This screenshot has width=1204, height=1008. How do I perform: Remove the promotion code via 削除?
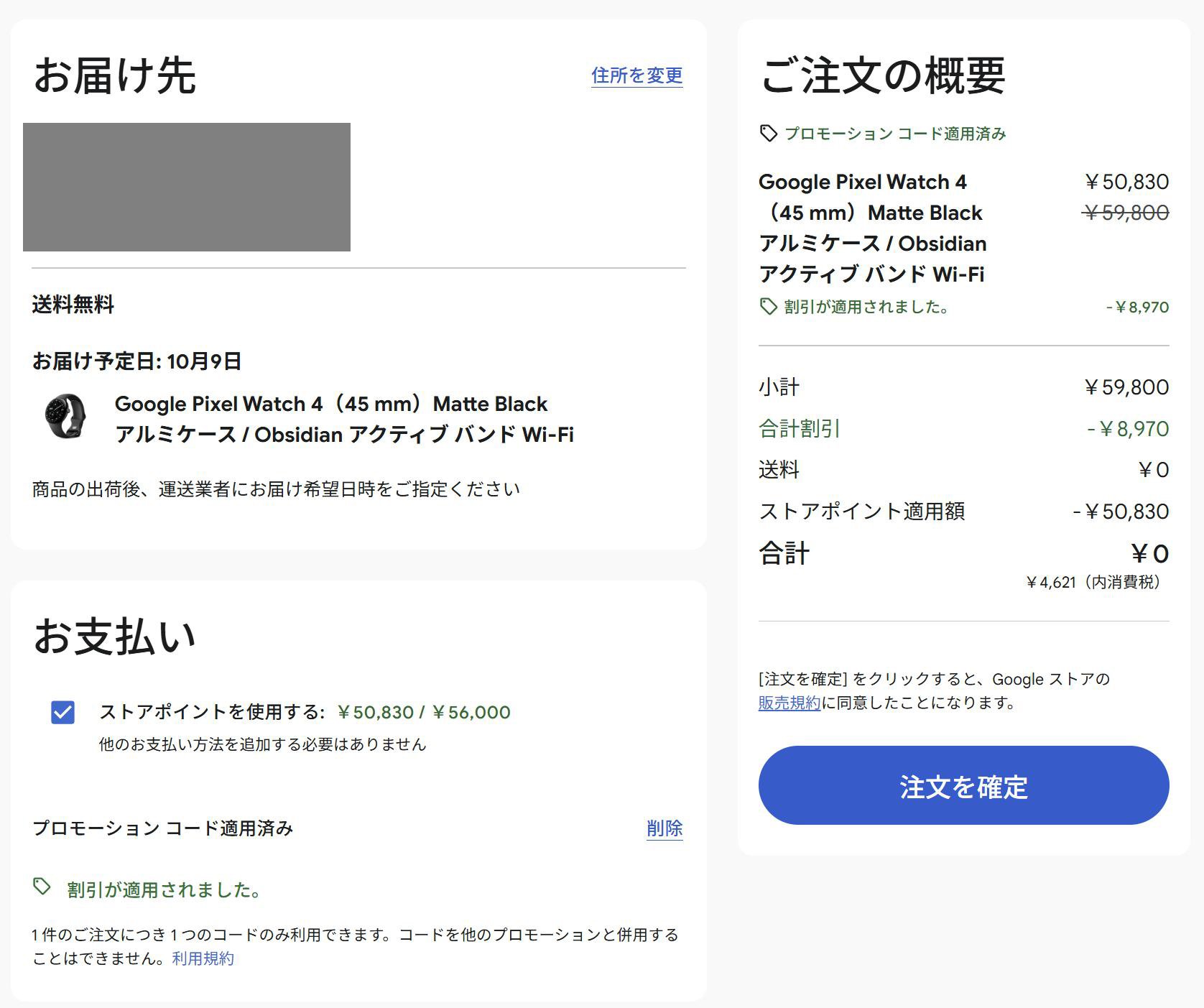pyautogui.click(x=664, y=829)
